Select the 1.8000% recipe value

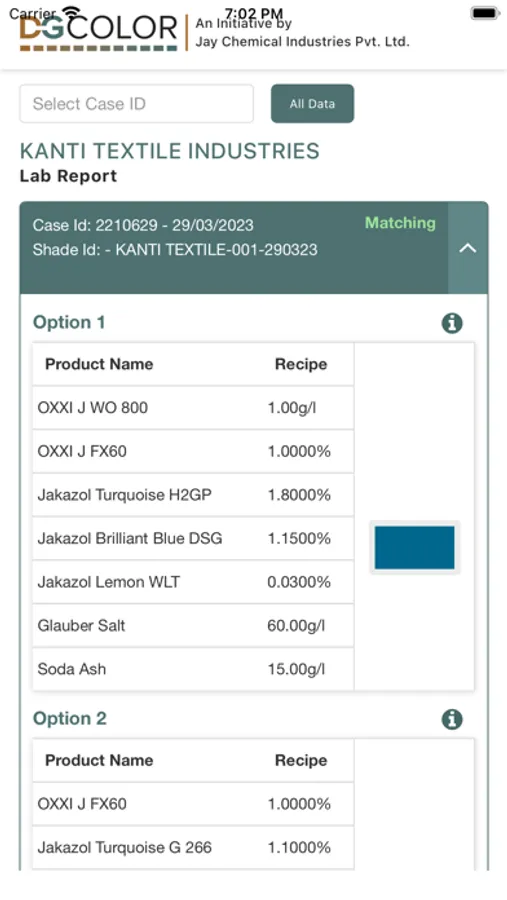pos(299,495)
